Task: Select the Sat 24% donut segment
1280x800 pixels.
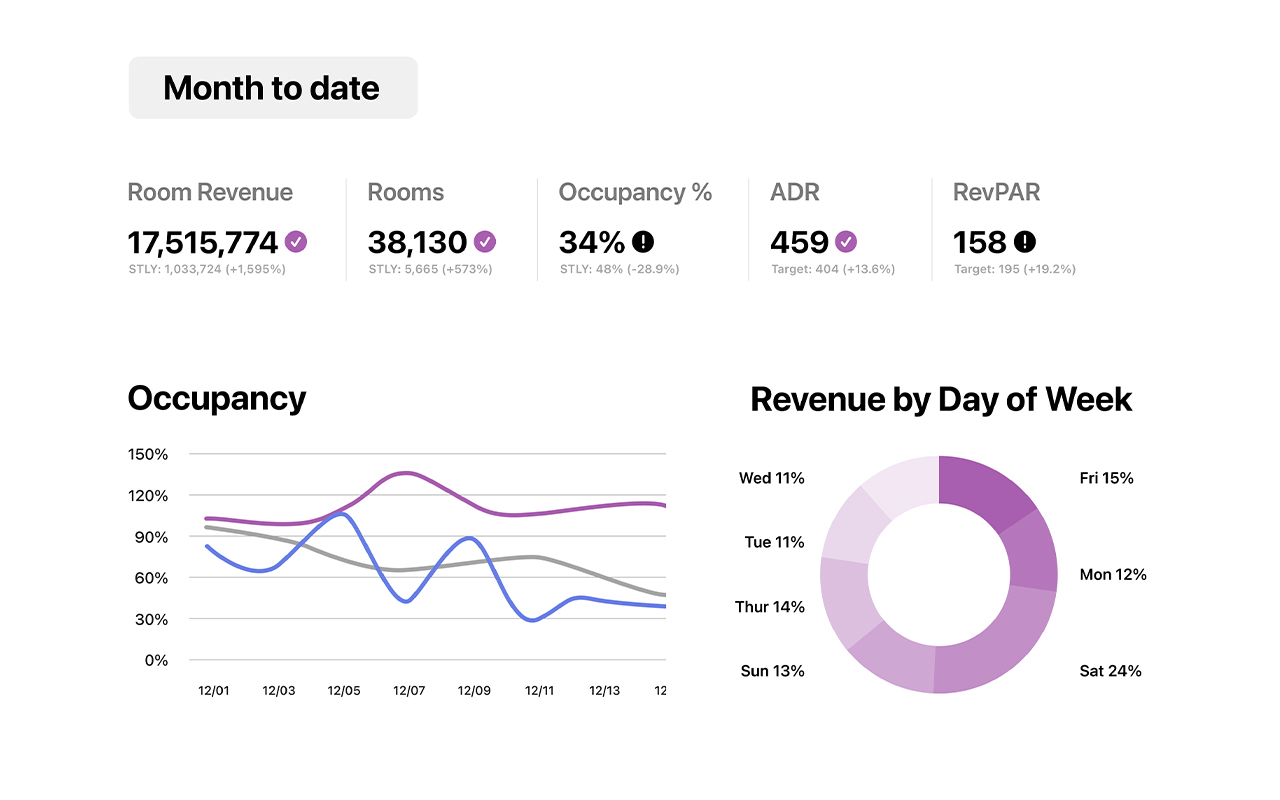Action: 995,645
